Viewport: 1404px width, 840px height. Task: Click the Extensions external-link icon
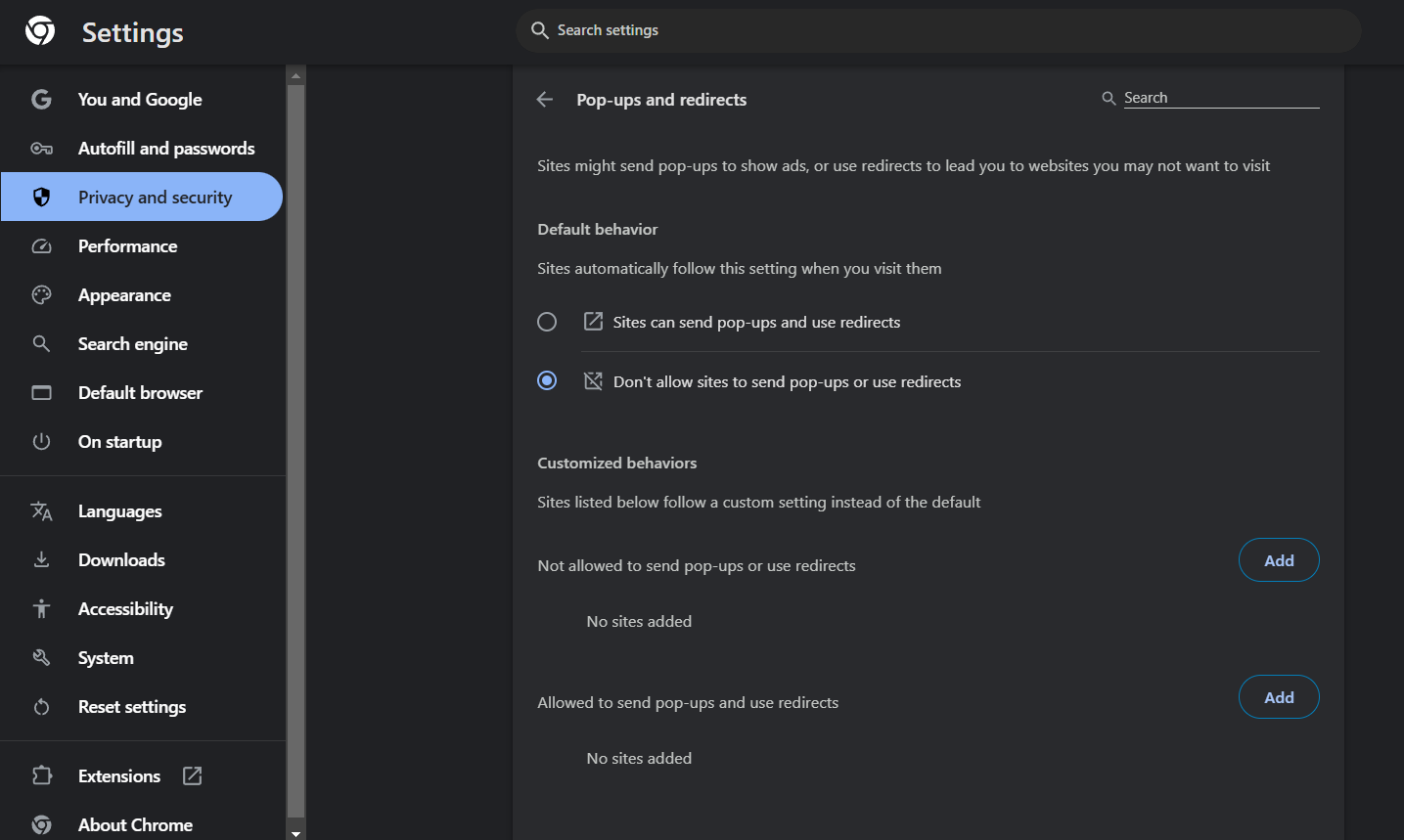click(193, 776)
